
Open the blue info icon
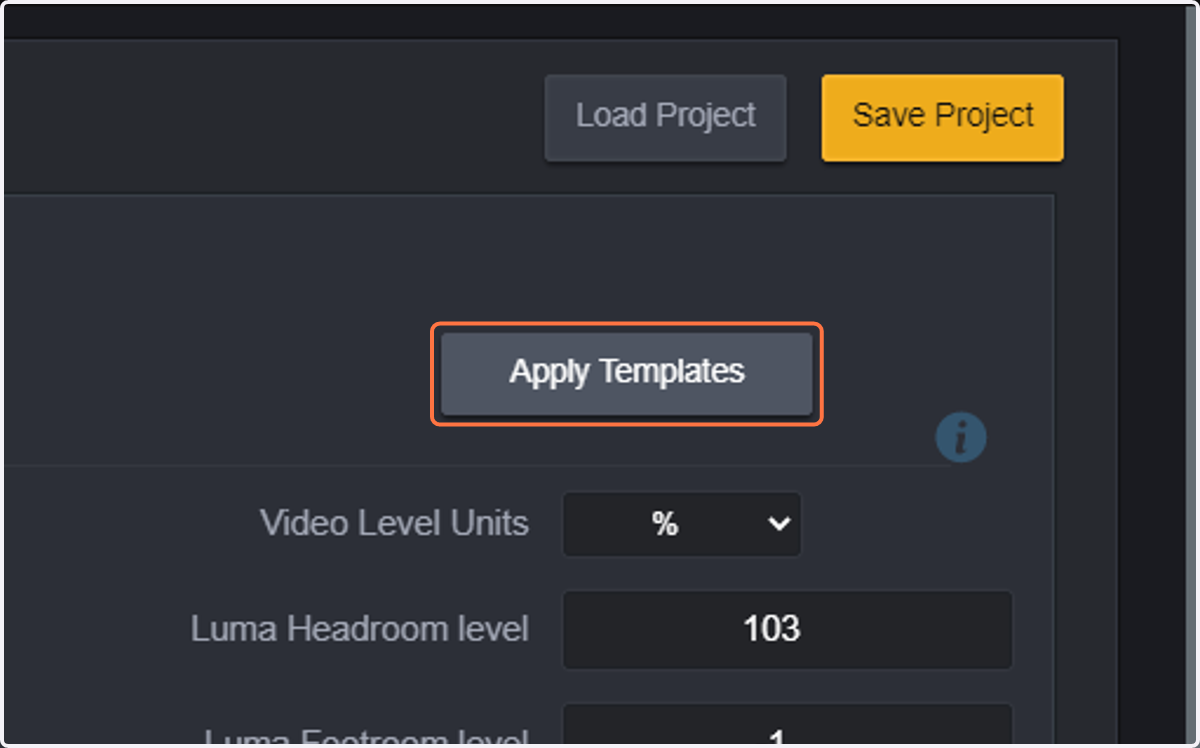pos(961,437)
